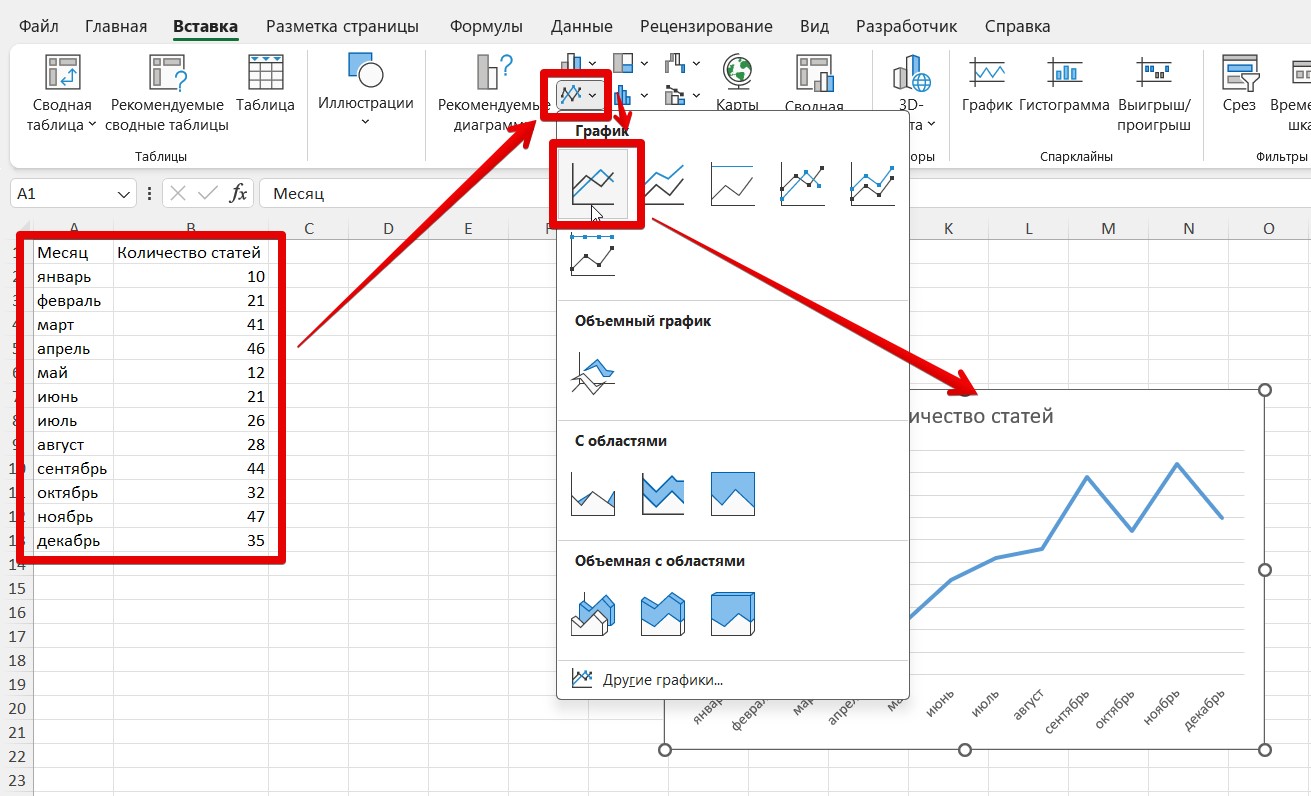Select the basic line chart thumbnail

coord(593,184)
